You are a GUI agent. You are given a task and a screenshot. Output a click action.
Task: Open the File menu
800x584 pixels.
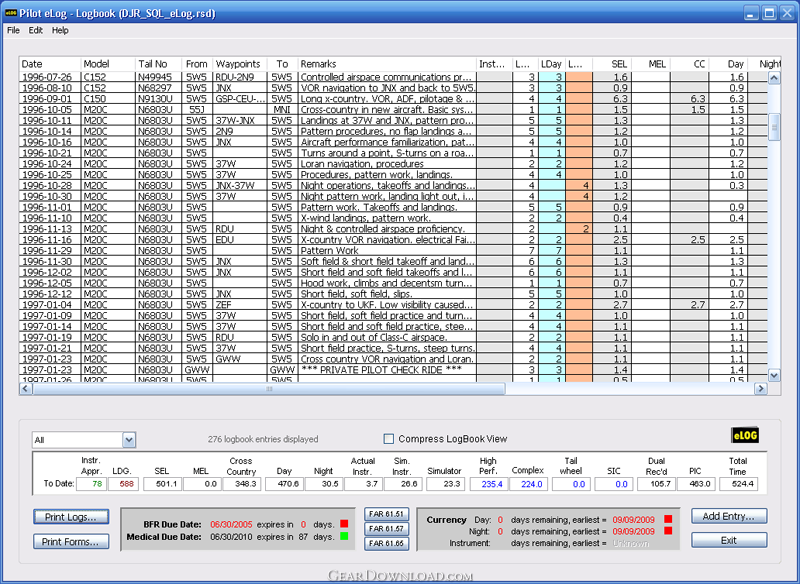click(13, 30)
